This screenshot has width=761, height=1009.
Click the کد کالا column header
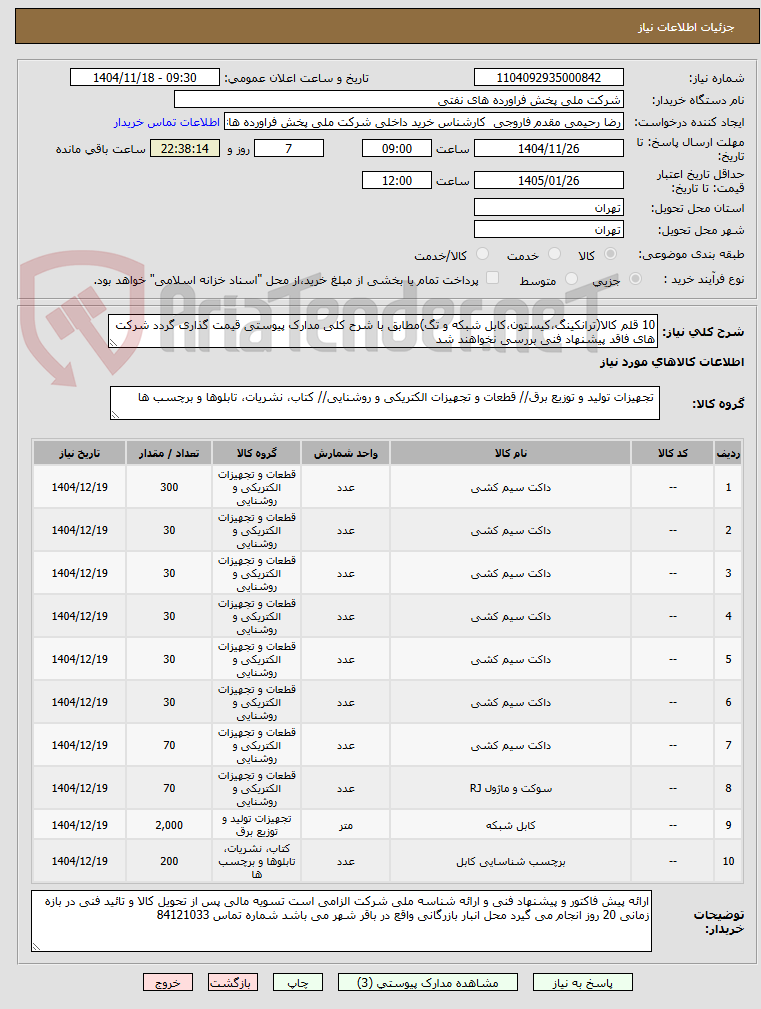(x=672, y=453)
